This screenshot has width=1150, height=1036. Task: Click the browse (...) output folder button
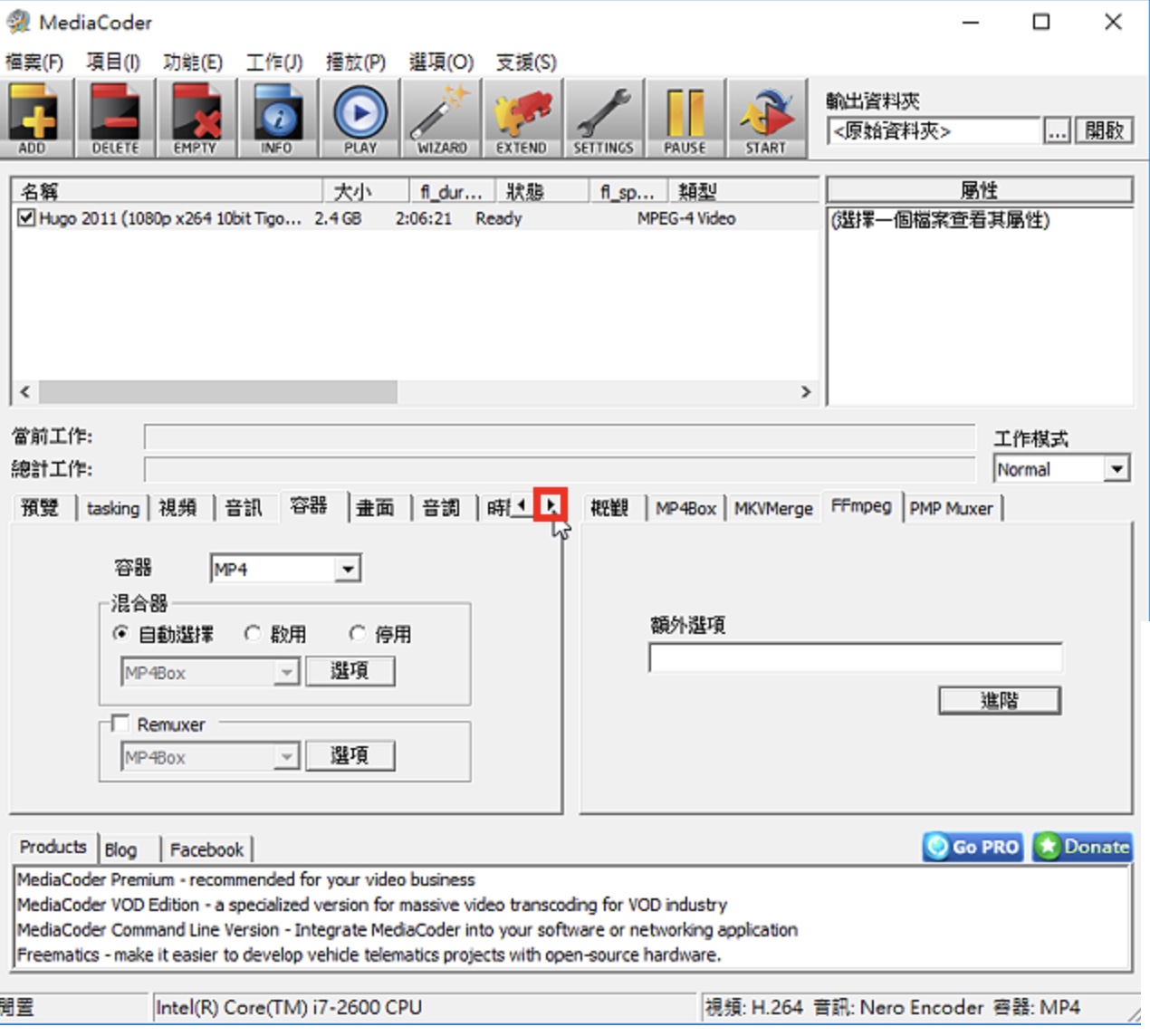1057,130
